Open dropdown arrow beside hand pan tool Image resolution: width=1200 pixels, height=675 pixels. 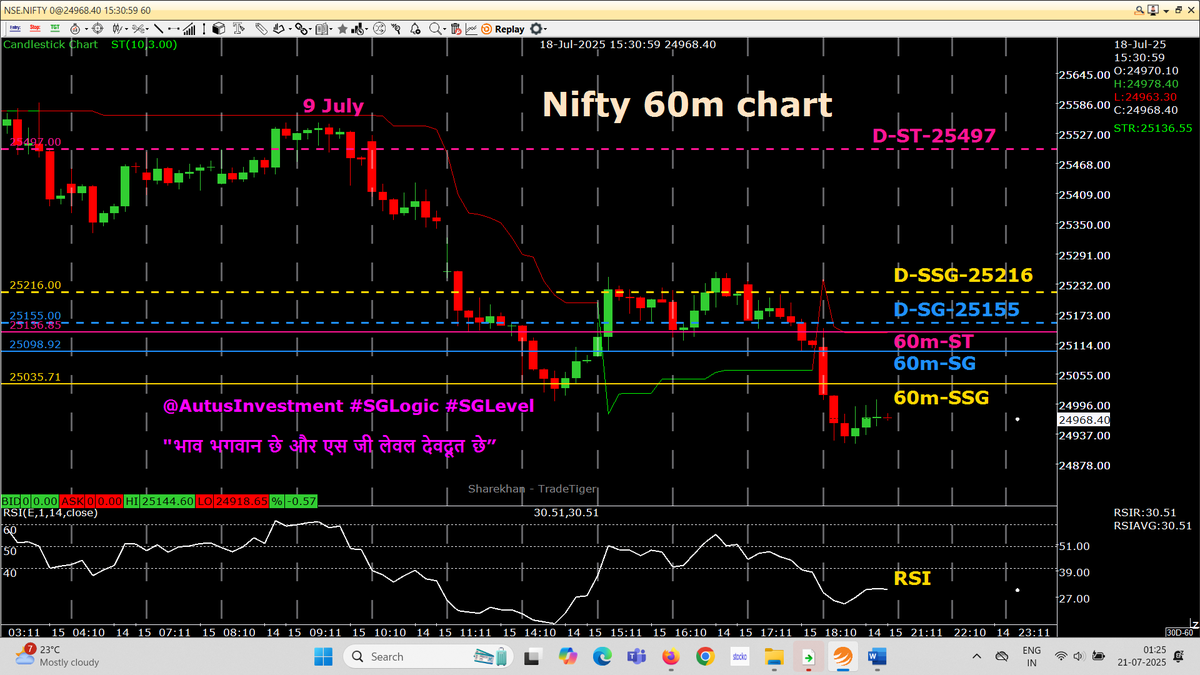coord(290,30)
